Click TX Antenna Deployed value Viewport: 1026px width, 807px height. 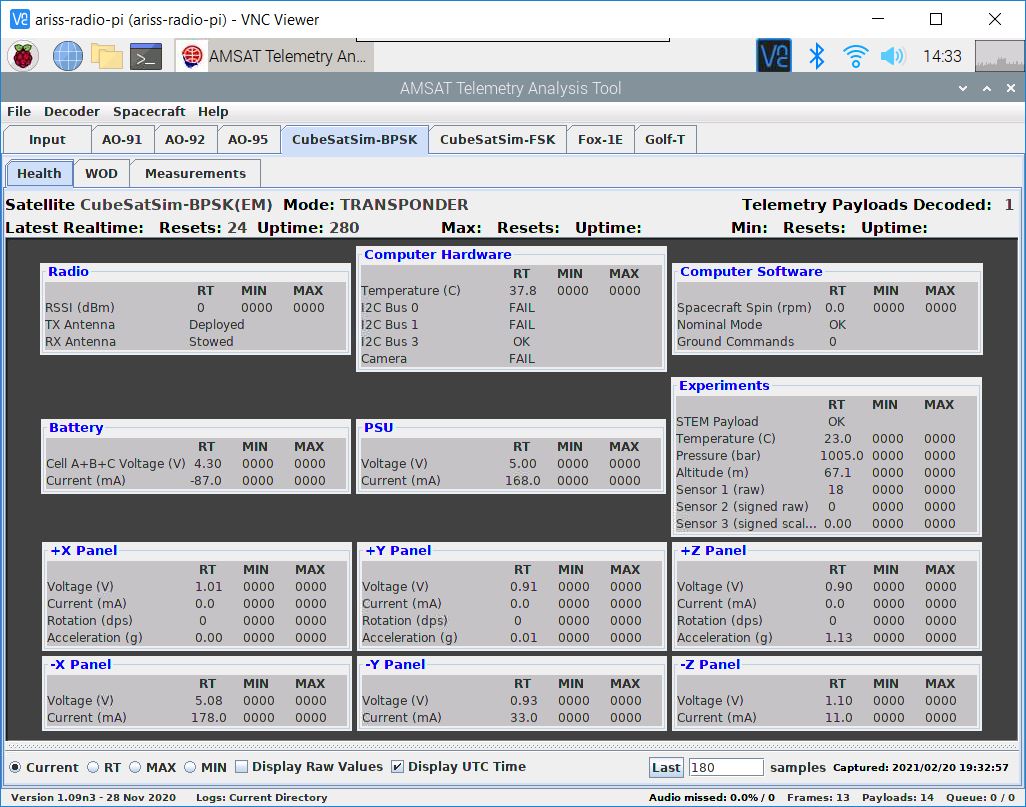[217, 325]
